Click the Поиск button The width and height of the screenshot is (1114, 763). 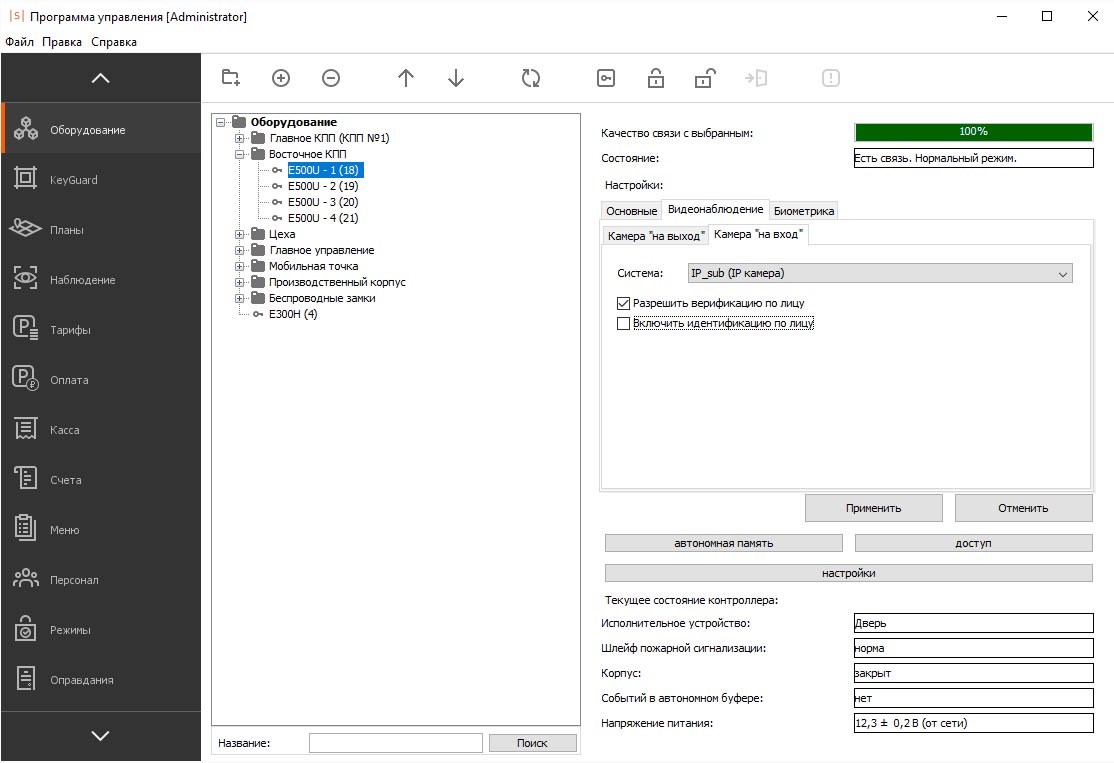(x=532, y=743)
